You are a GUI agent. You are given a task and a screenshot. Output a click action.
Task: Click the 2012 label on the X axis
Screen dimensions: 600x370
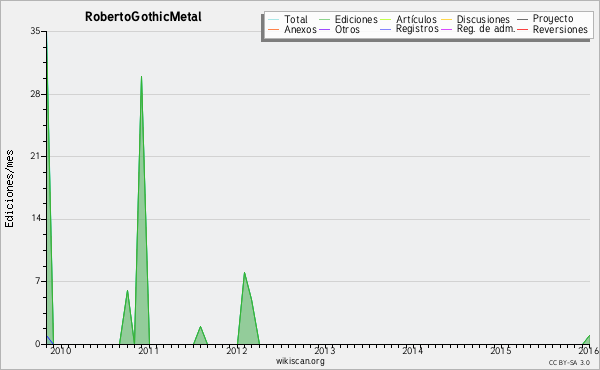point(236,350)
